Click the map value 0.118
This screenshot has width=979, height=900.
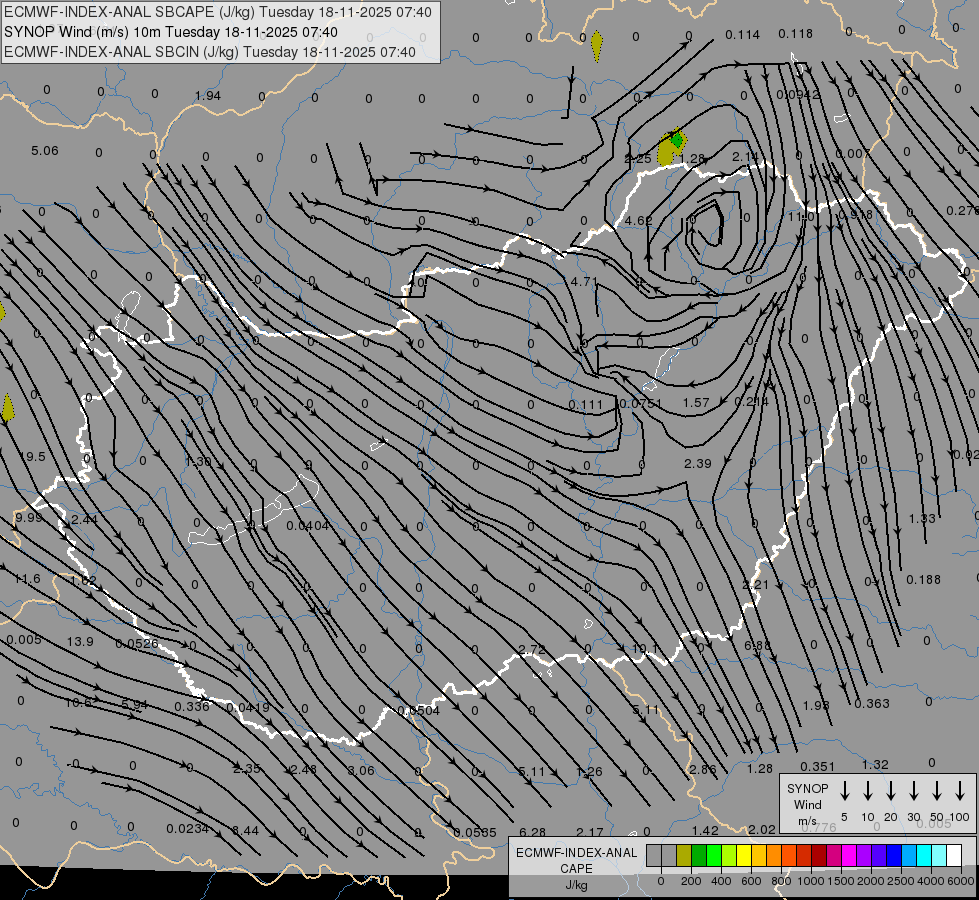pyautogui.click(x=795, y=33)
